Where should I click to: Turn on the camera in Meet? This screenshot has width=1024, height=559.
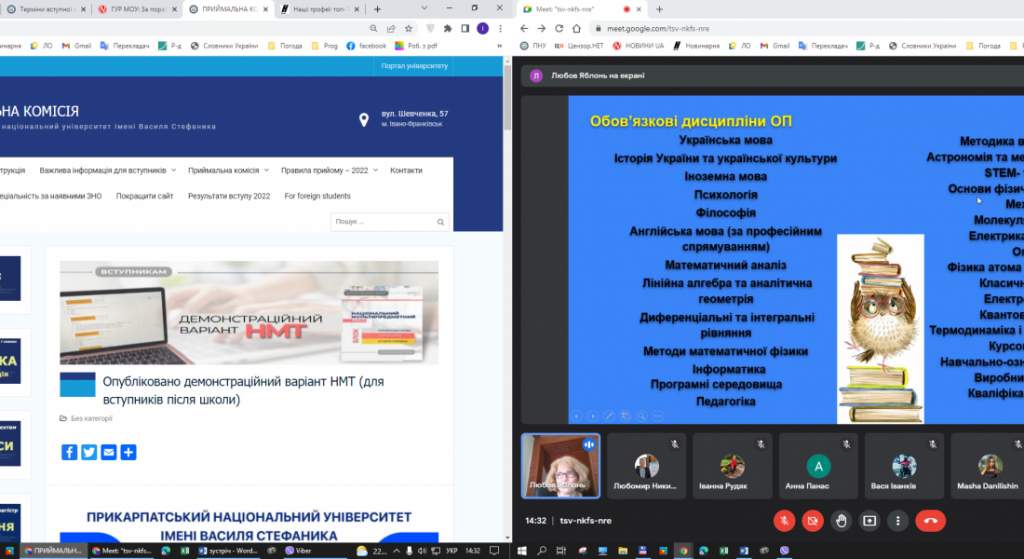pyautogui.click(x=812, y=520)
